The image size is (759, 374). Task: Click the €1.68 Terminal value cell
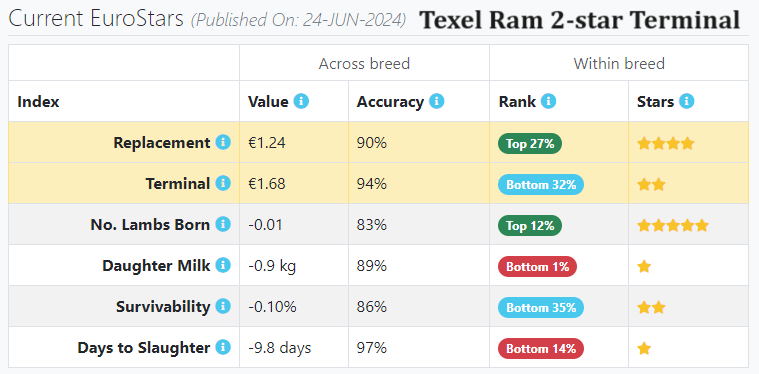(293, 183)
